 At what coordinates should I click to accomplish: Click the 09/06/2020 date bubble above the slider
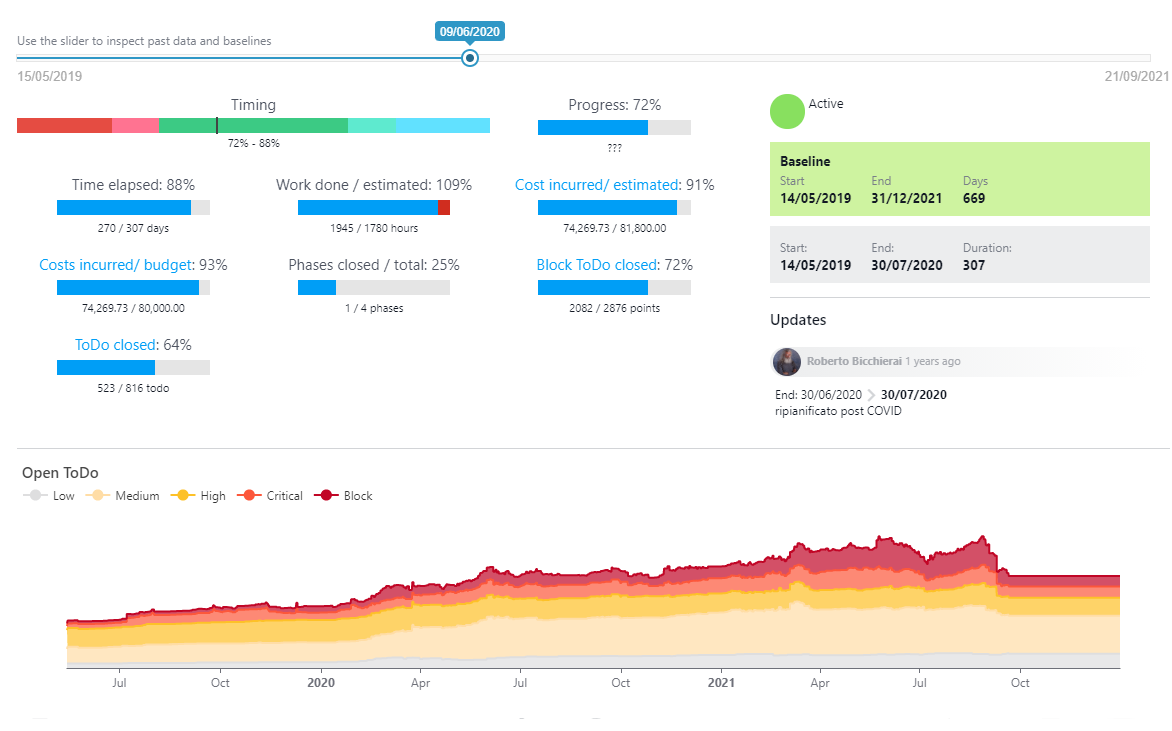tap(469, 31)
